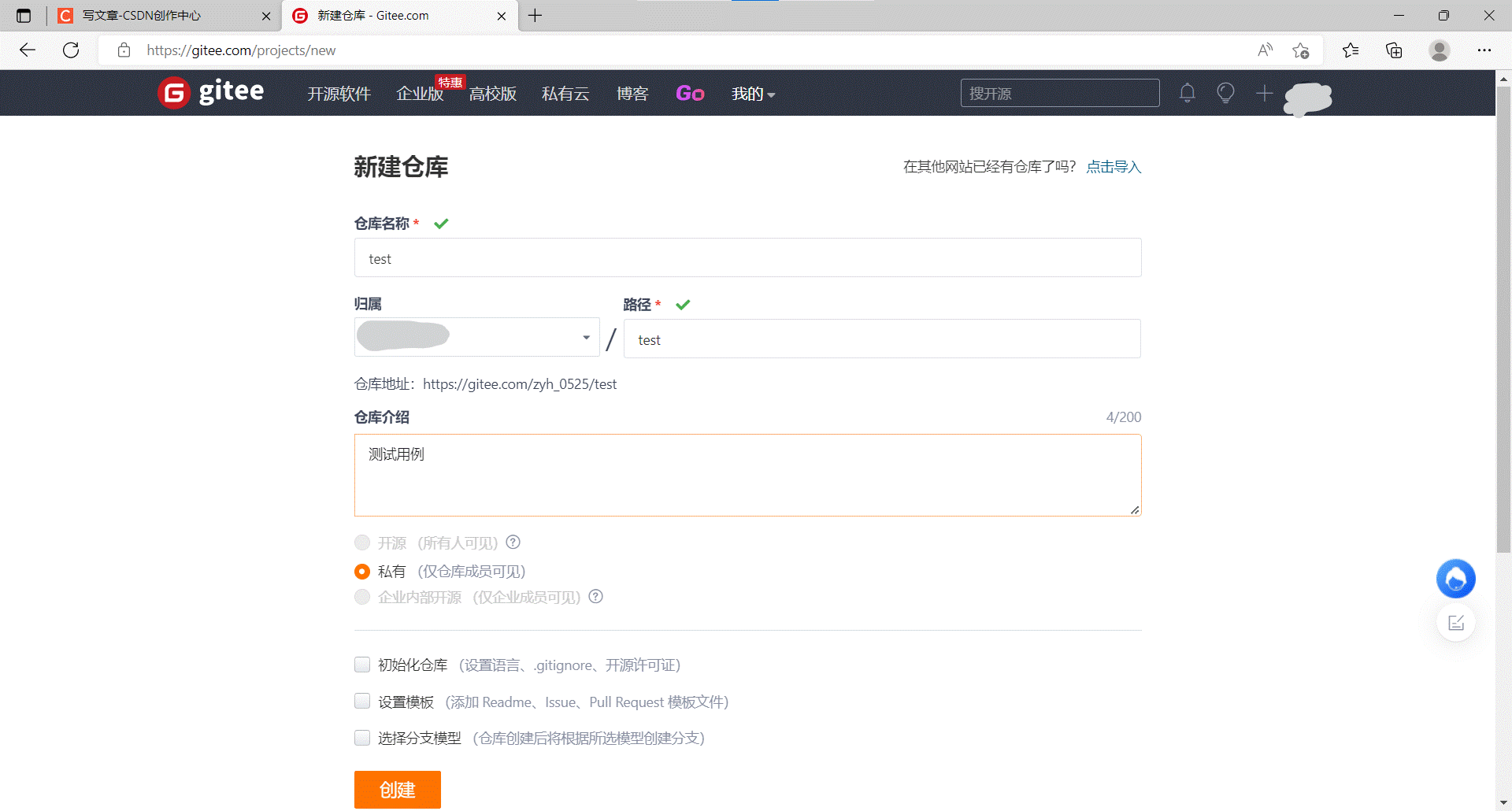
Task: Click the 仓库介绍 textarea
Action: pyautogui.click(x=747, y=475)
